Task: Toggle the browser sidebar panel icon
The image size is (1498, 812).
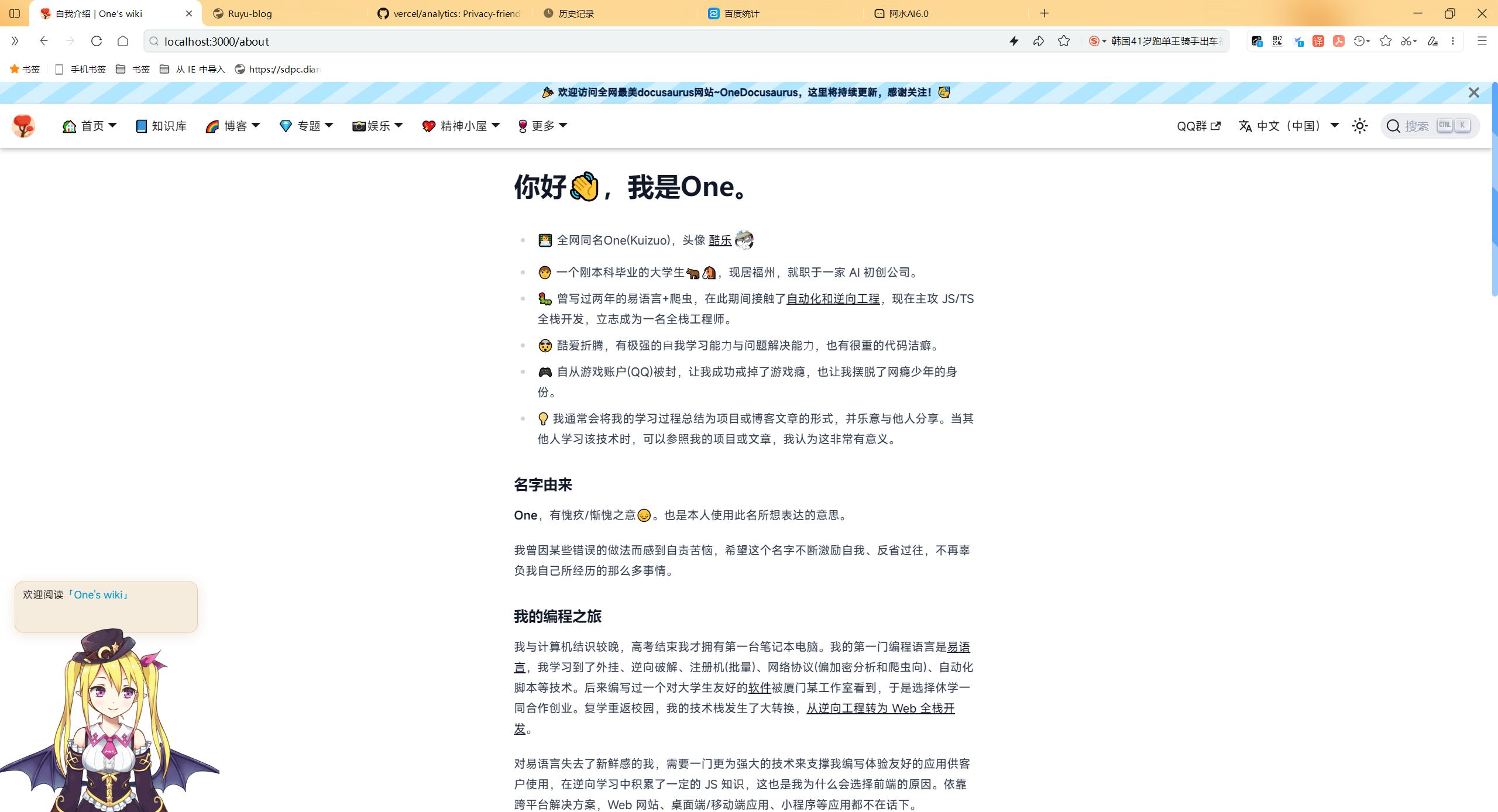Action: tap(15, 13)
